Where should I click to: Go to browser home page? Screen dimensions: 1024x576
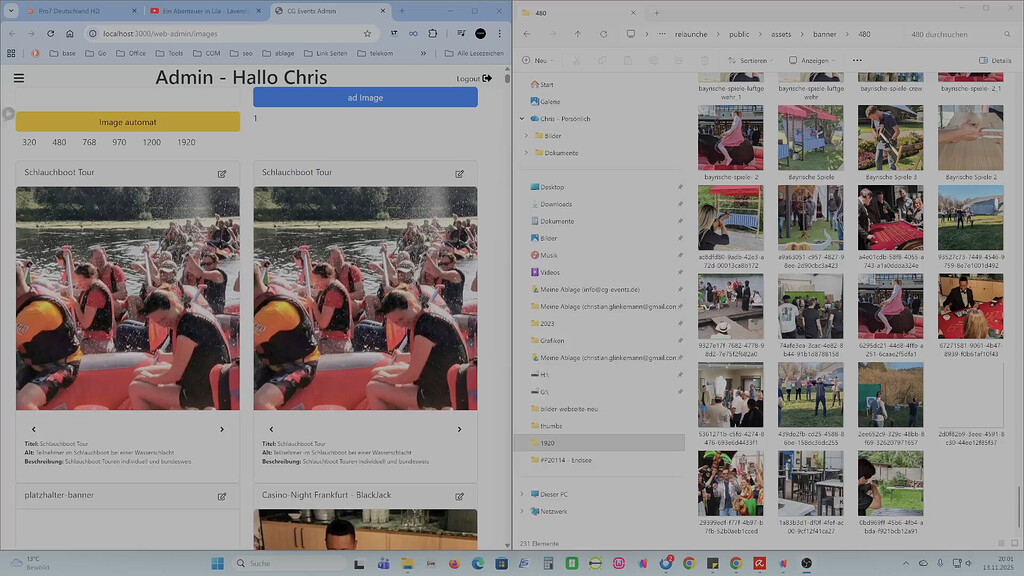click(69, 33)
